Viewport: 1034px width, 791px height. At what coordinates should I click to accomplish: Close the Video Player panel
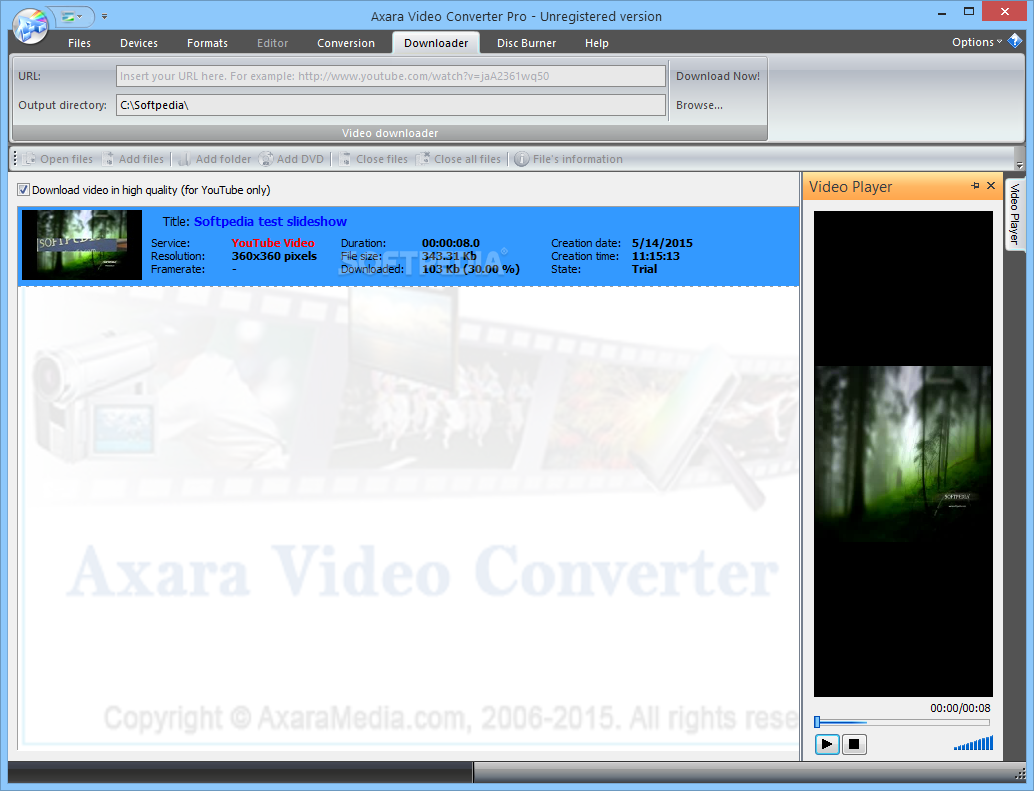[990, 186]
